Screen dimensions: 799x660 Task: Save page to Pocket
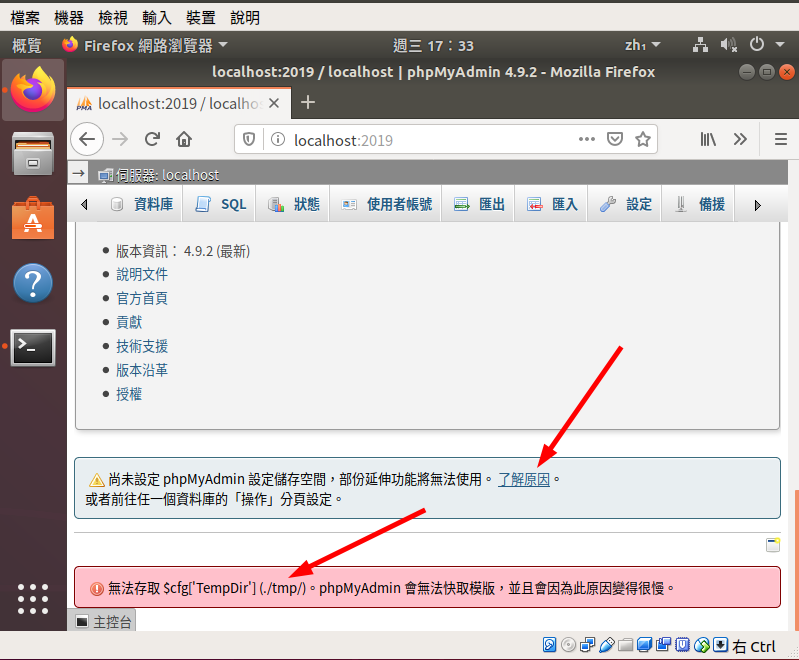pos(615,139)
